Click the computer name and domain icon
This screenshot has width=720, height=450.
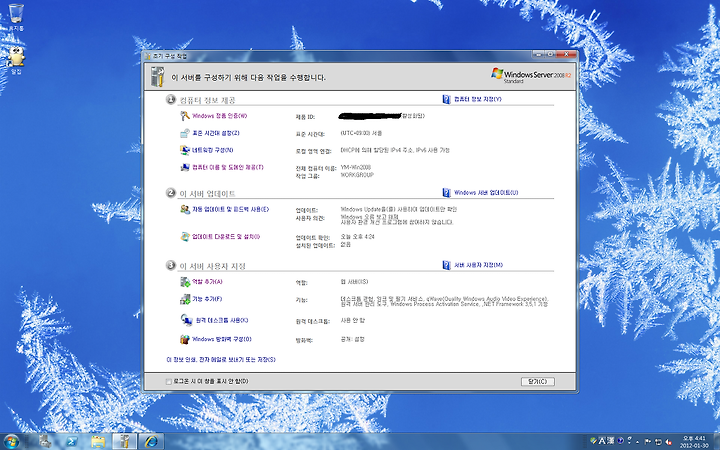tap(185, 168)
